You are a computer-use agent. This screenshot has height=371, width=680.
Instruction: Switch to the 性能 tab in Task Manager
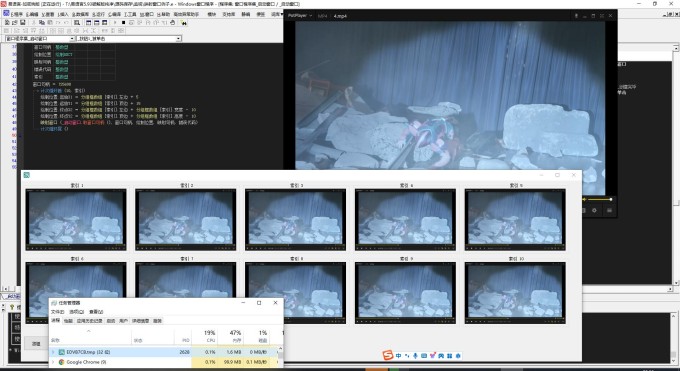pos(68,321)
